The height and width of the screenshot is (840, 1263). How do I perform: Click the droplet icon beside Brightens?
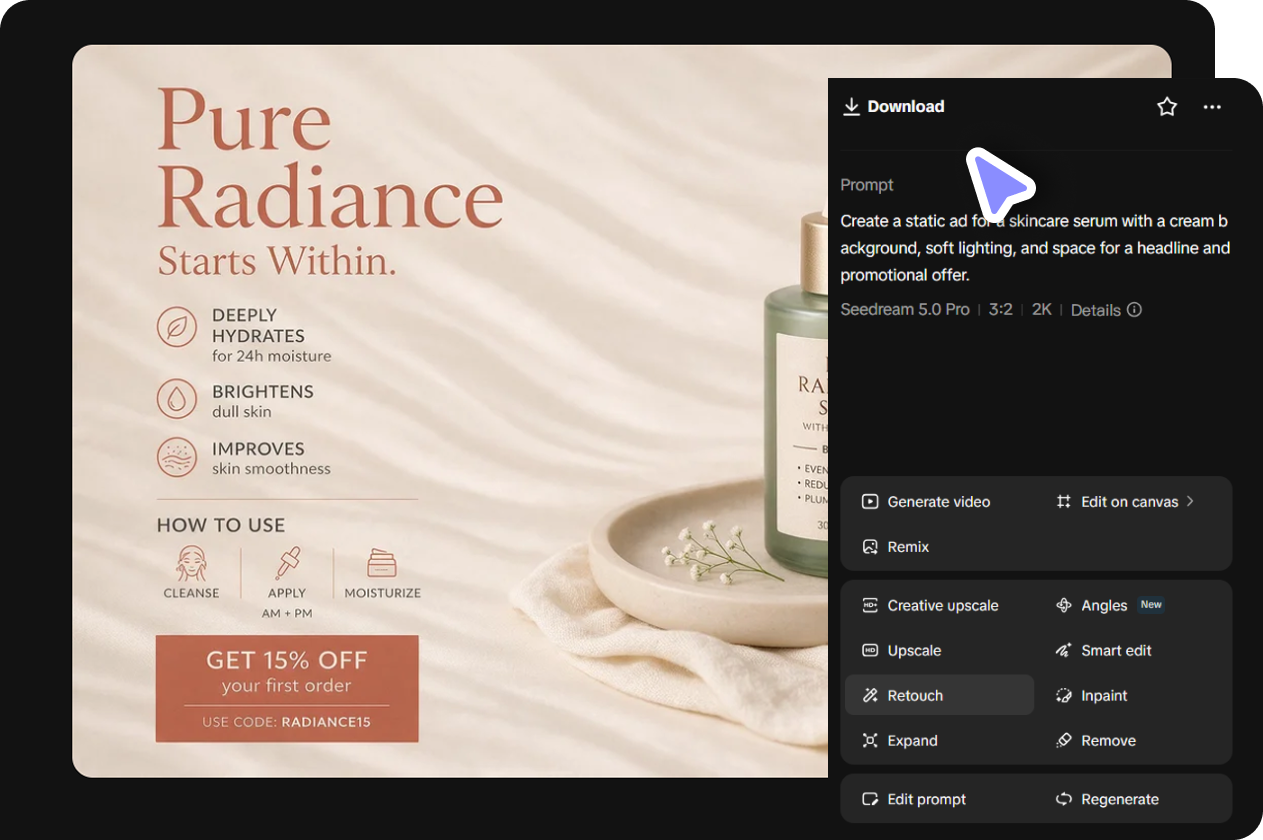(x=177, y=399)
